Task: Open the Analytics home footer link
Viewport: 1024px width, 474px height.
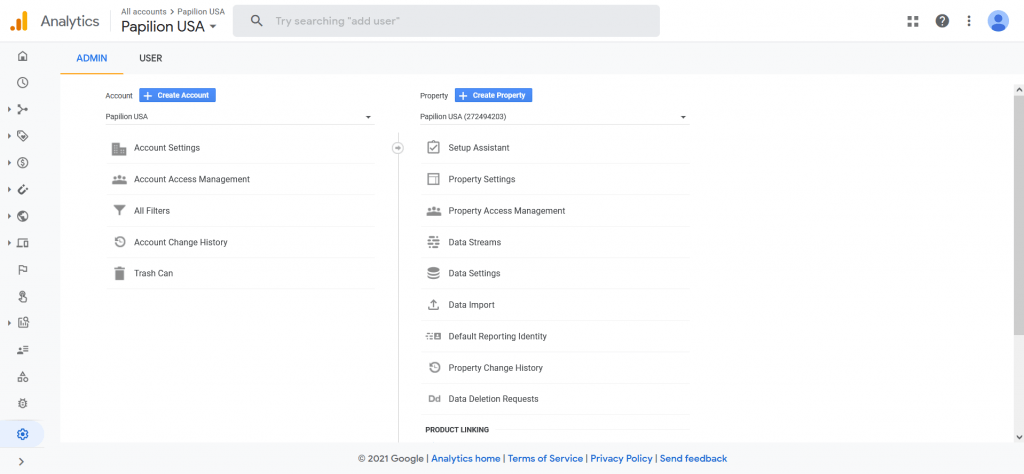Action: coord(466,458)
